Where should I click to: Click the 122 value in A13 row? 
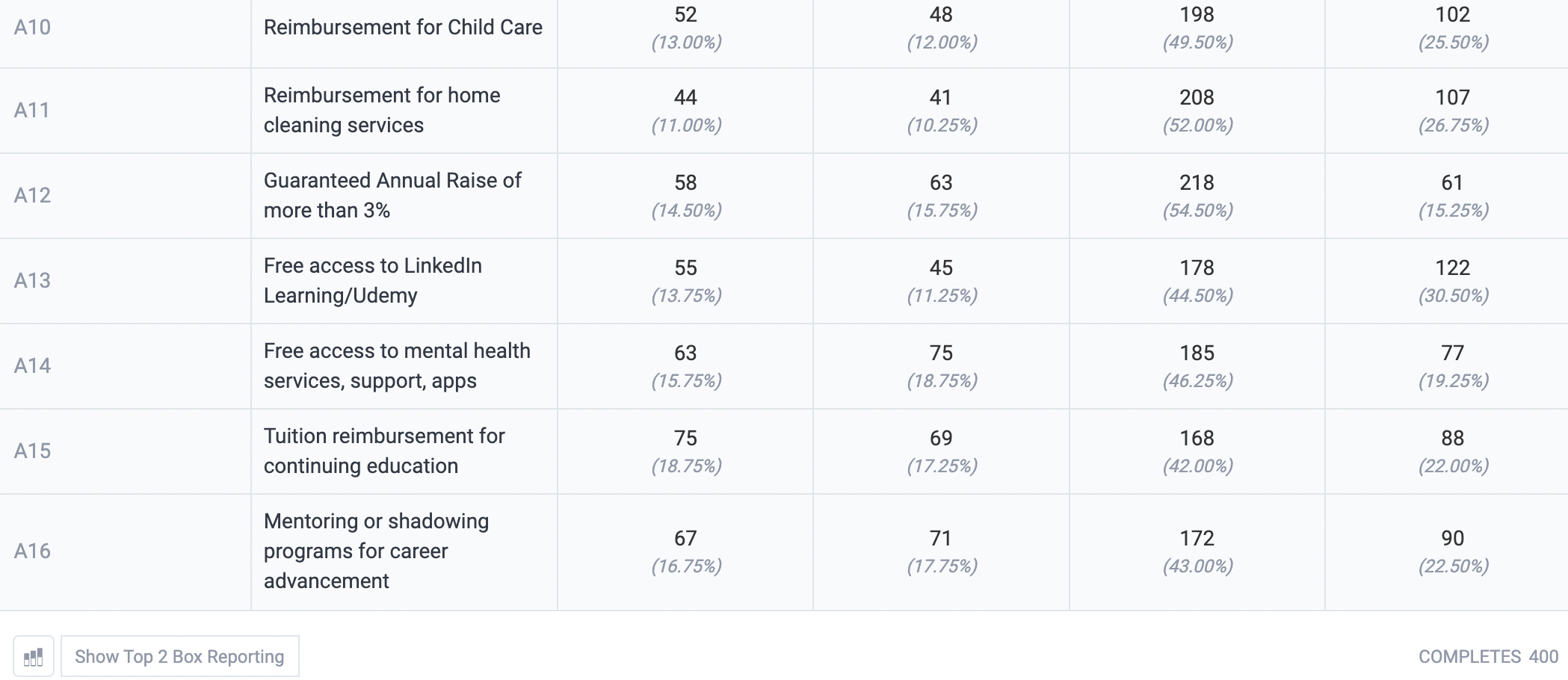point(1452,268)
